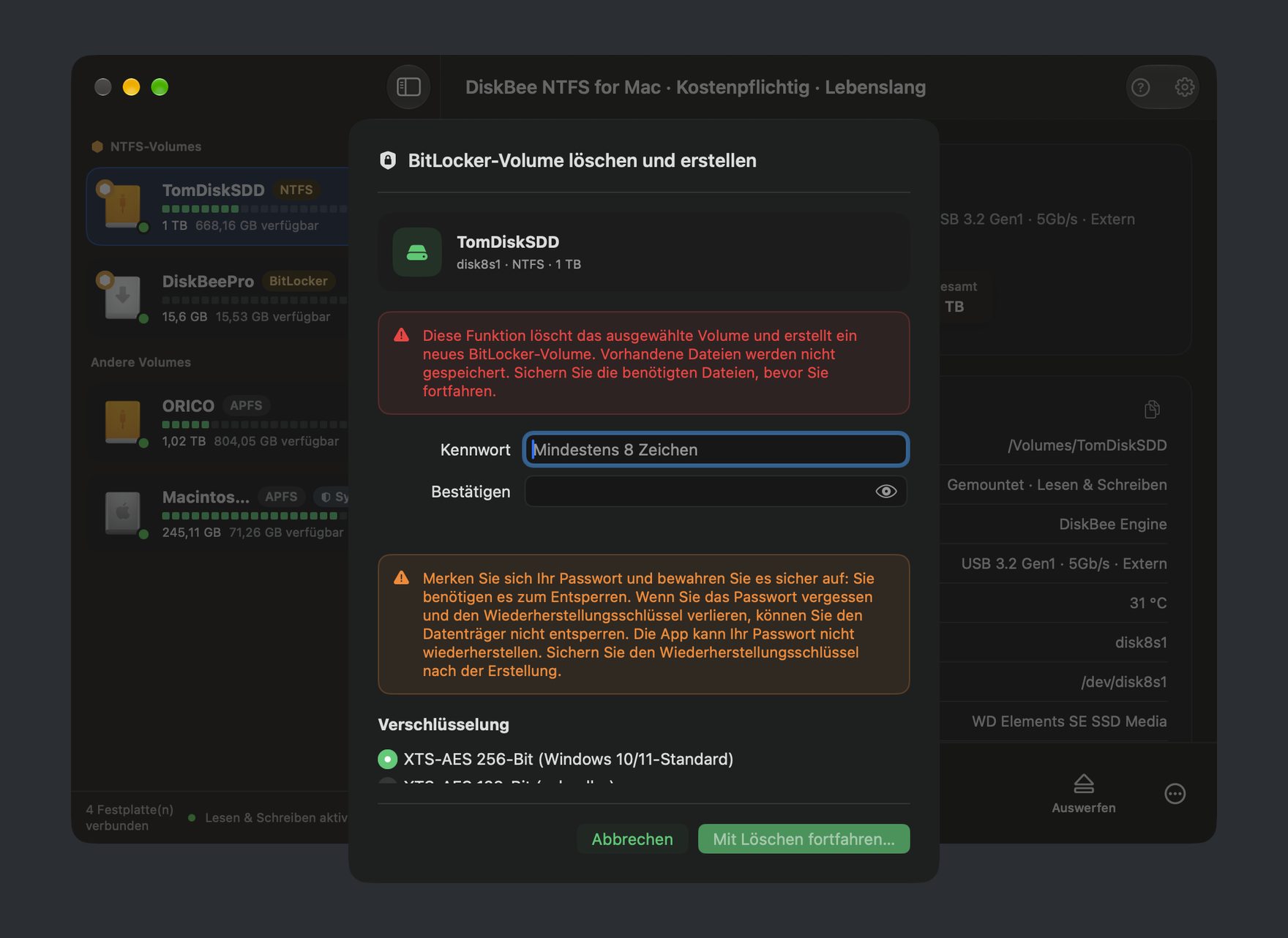Click the green drive icon beside TomDiskSDD
The image size is (1288, 938).
point(416,252)
